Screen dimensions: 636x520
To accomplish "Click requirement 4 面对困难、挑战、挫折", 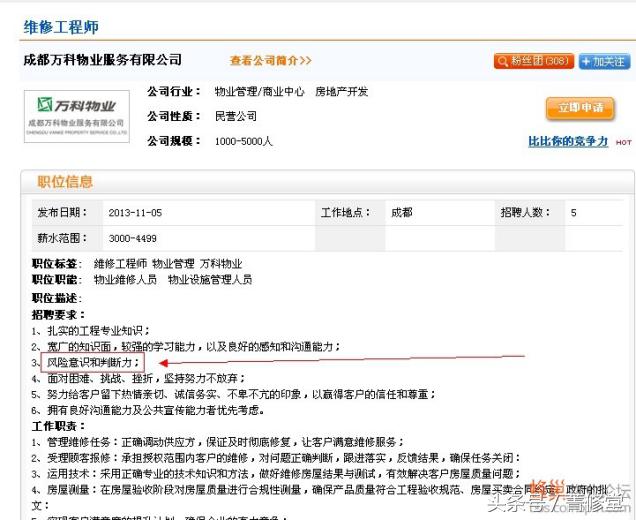I will pyautogui.click(x=139, y=378).
